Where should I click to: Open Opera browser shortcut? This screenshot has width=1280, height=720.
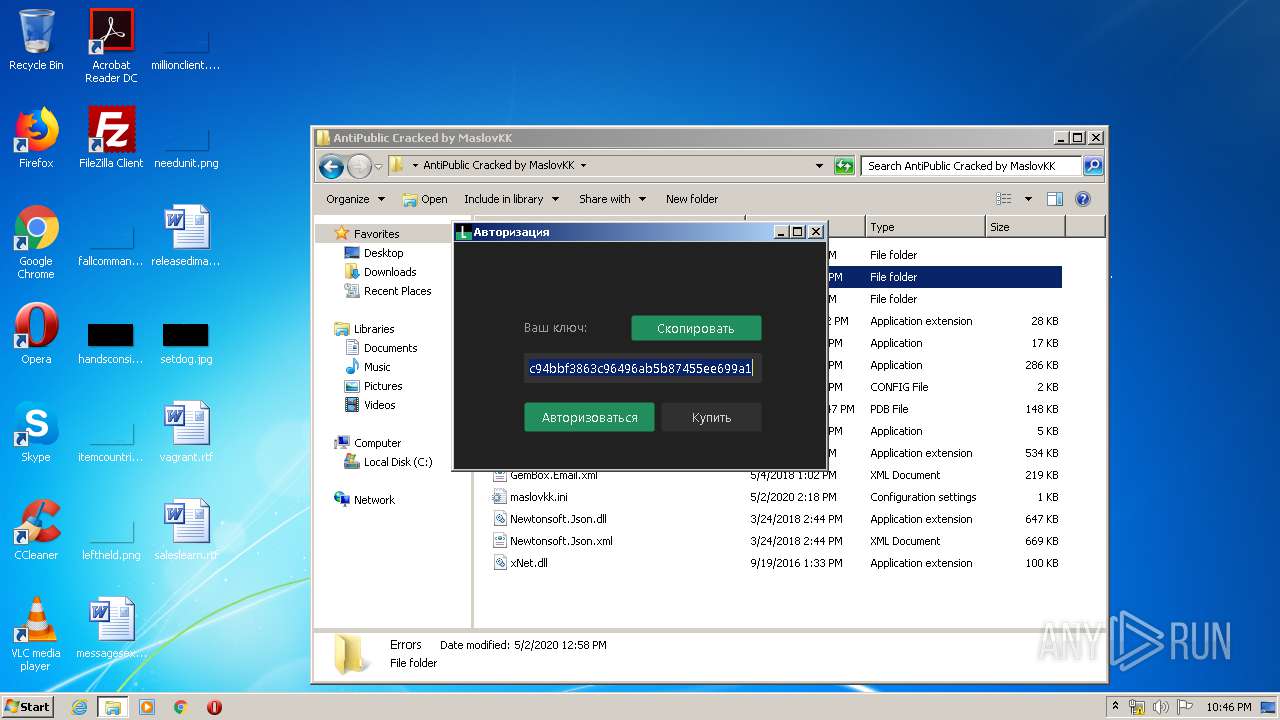coord(36,334)
